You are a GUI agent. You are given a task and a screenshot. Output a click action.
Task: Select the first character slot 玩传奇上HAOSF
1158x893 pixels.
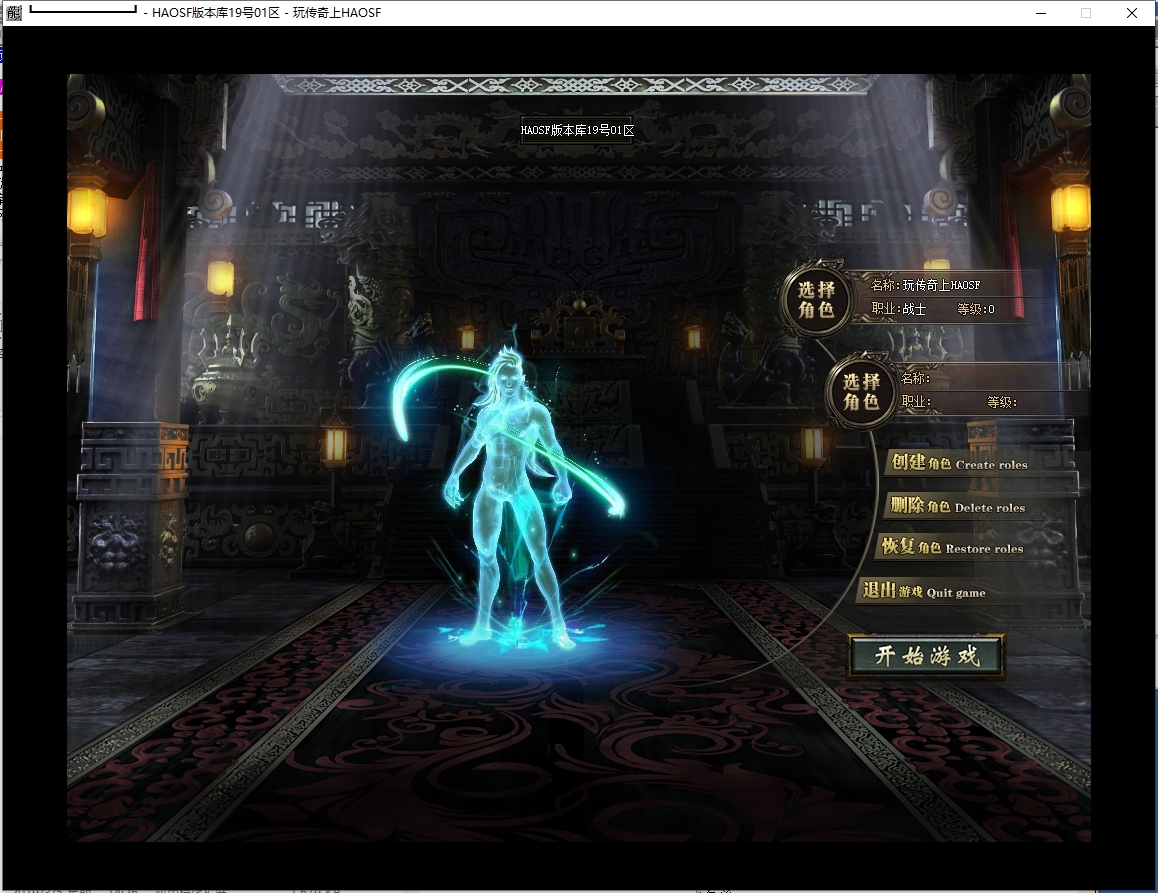point(816,298)
